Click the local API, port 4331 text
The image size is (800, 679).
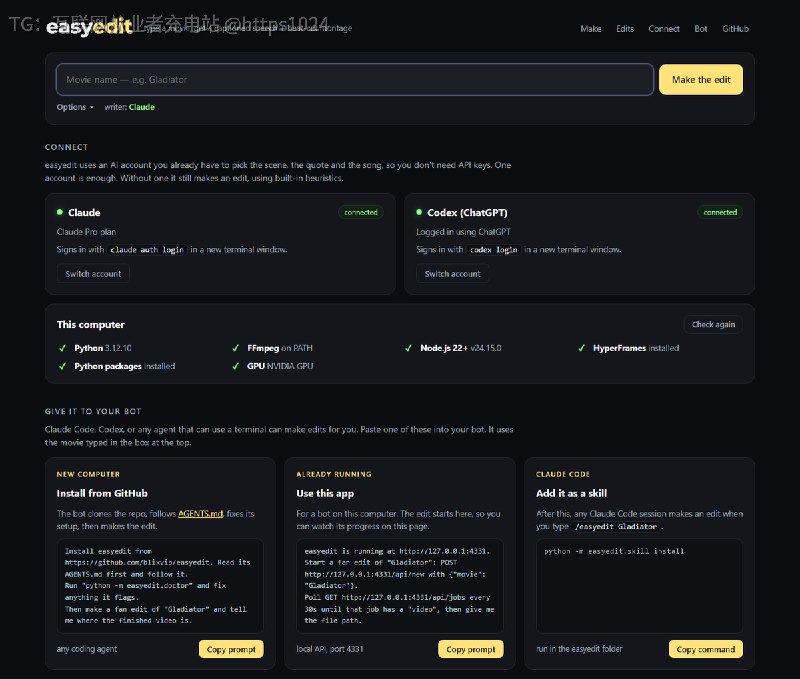pyautogui.click(x=330, y=649)
